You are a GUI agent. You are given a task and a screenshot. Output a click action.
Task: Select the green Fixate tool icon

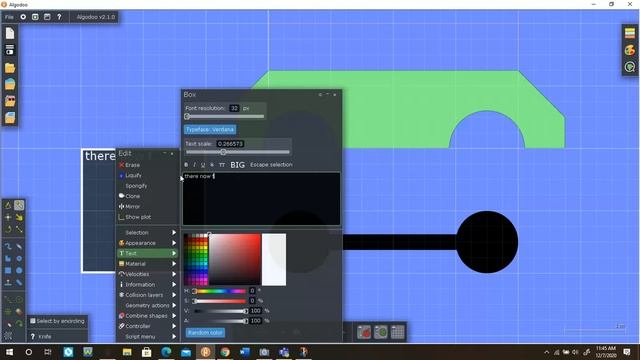click(x=8, y=312)
